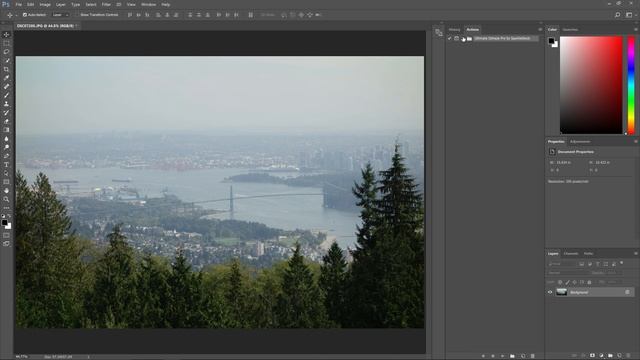
Task: Select the Rectangular Marquee tool
Action: click(6, 43)
